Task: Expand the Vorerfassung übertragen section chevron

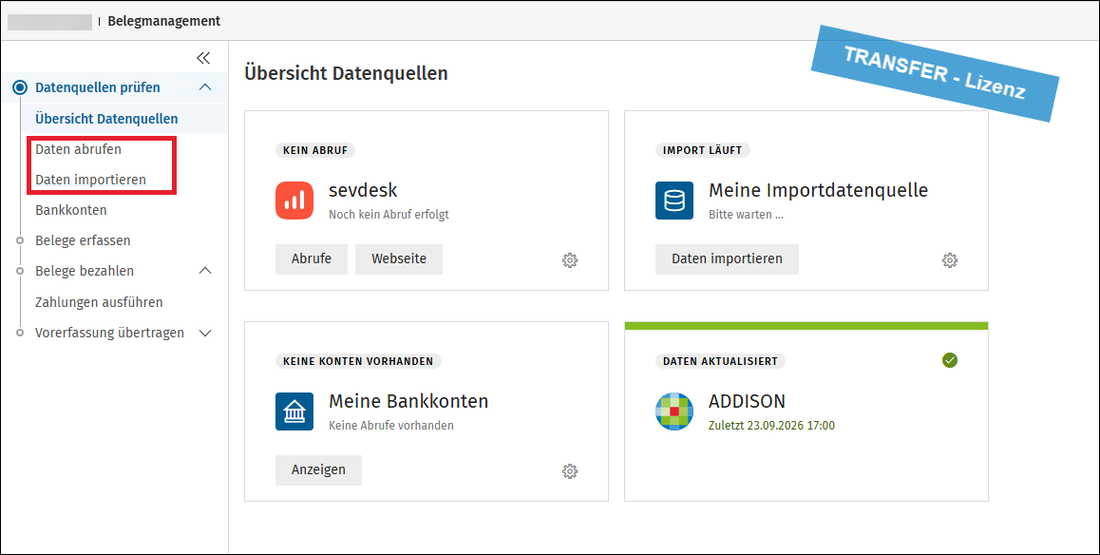Action: pos(205,333)
